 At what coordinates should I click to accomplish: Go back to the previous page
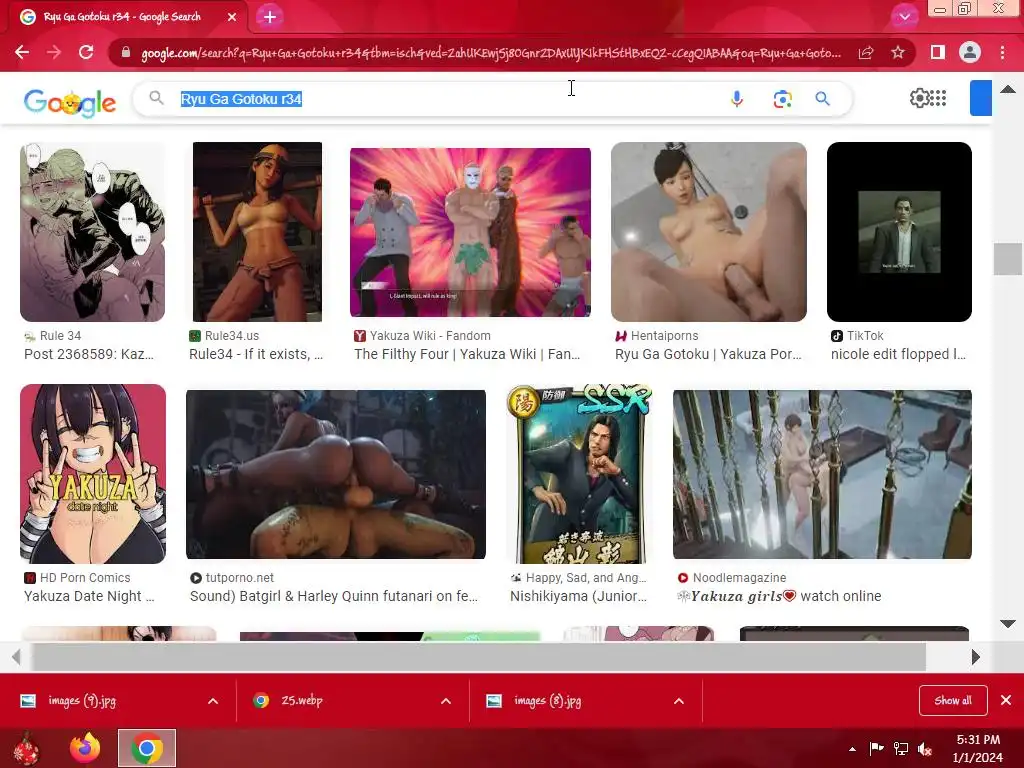coord(22,52)
